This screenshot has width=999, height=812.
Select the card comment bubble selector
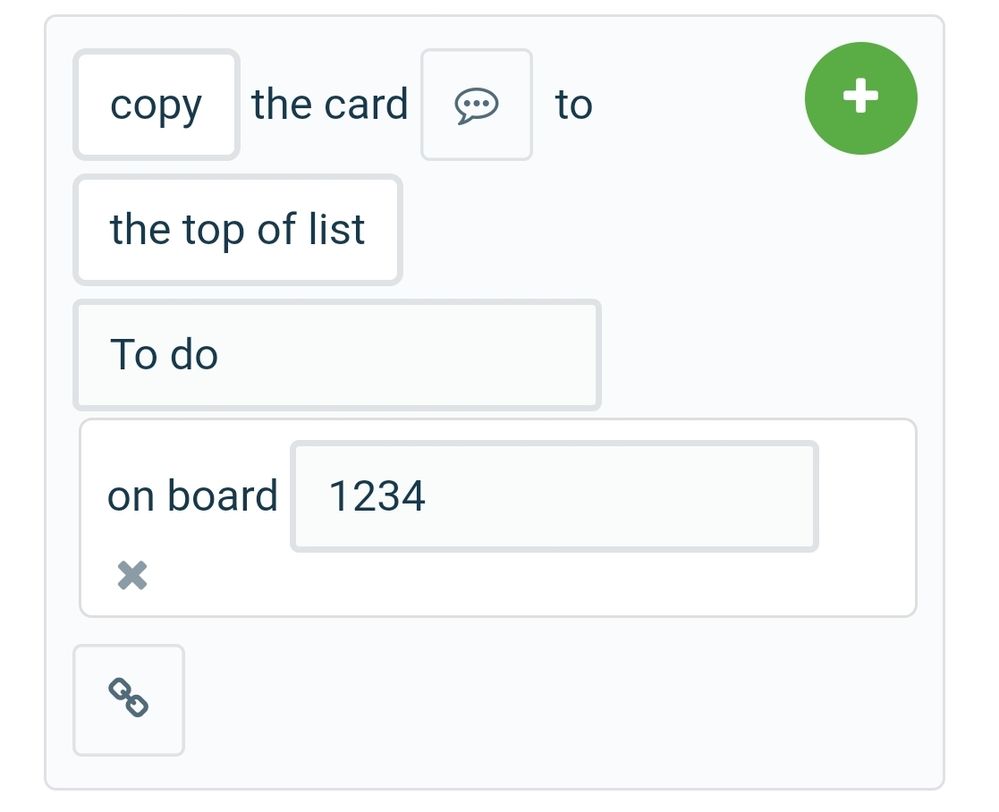tap(477, 105)
